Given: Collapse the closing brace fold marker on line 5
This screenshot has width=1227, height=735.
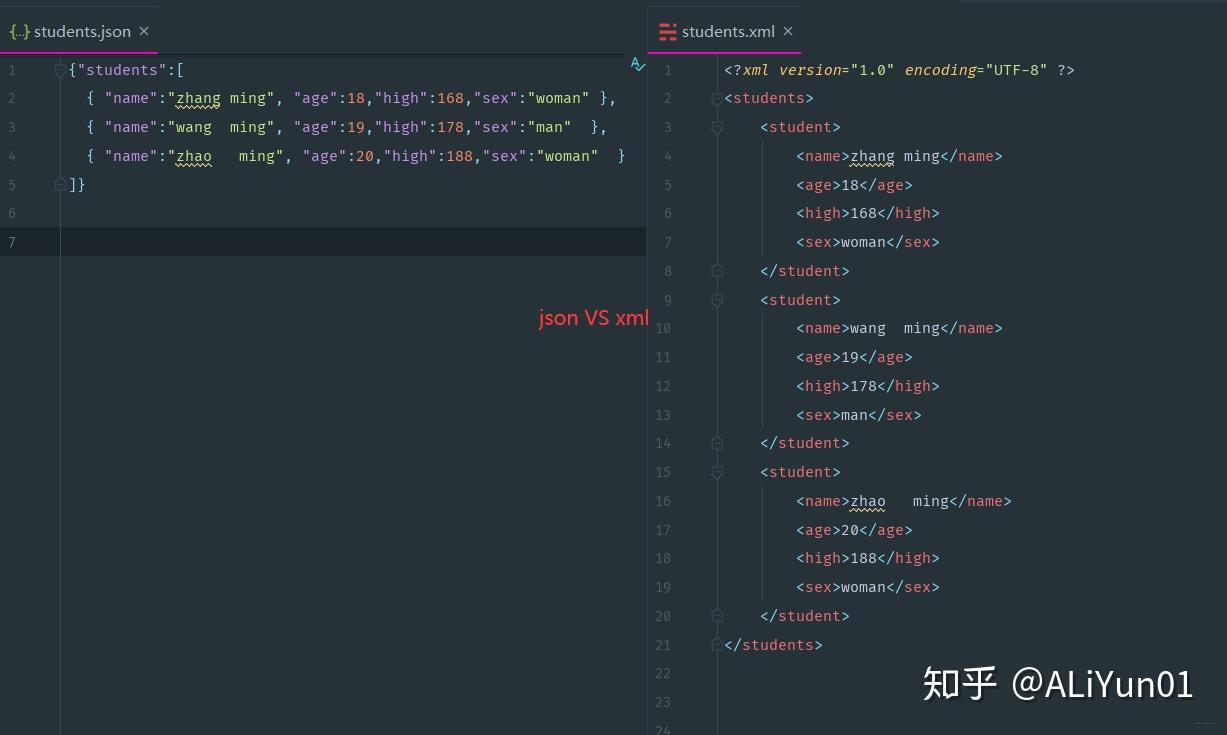Looking at the screenshot, I should point(60,185).
